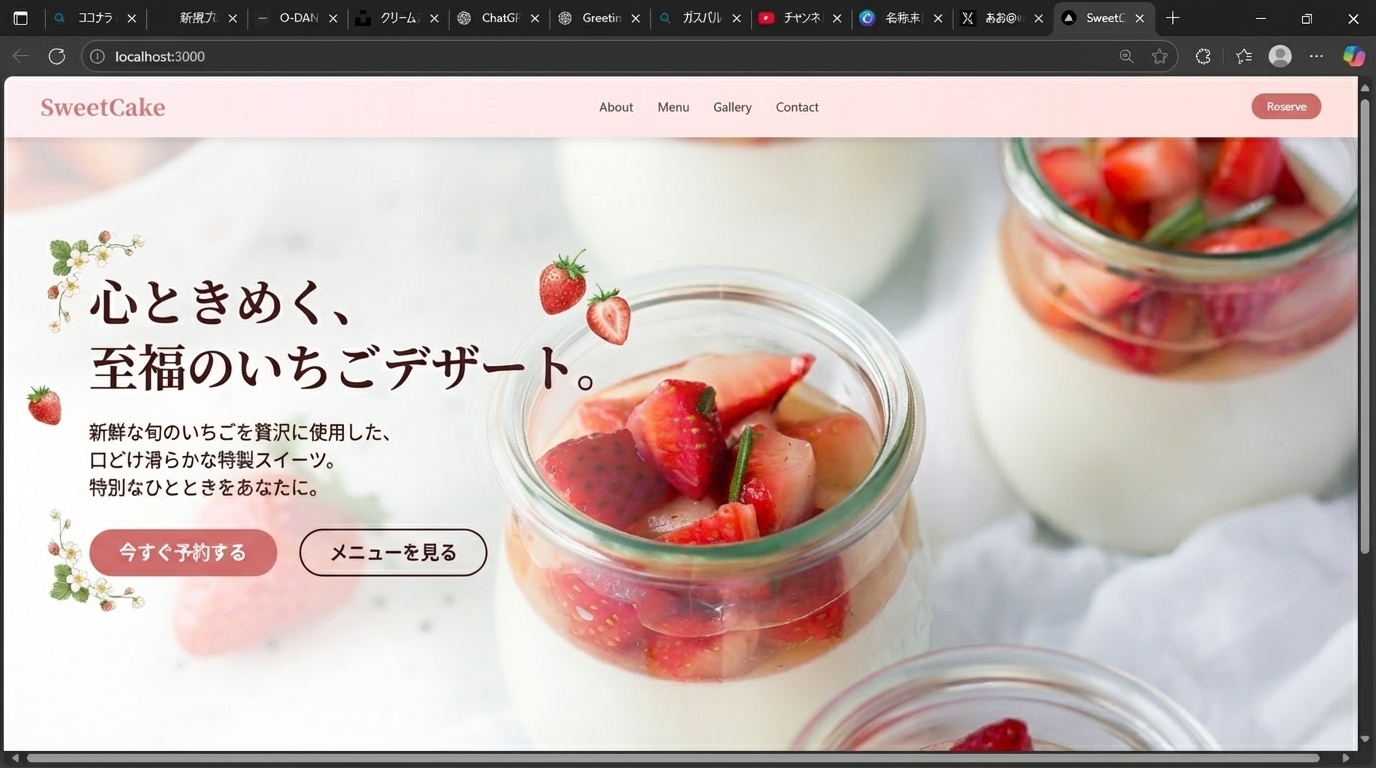Open the Settings and more ellipsis menu
1376x768 pixels.
(1316, 56)
